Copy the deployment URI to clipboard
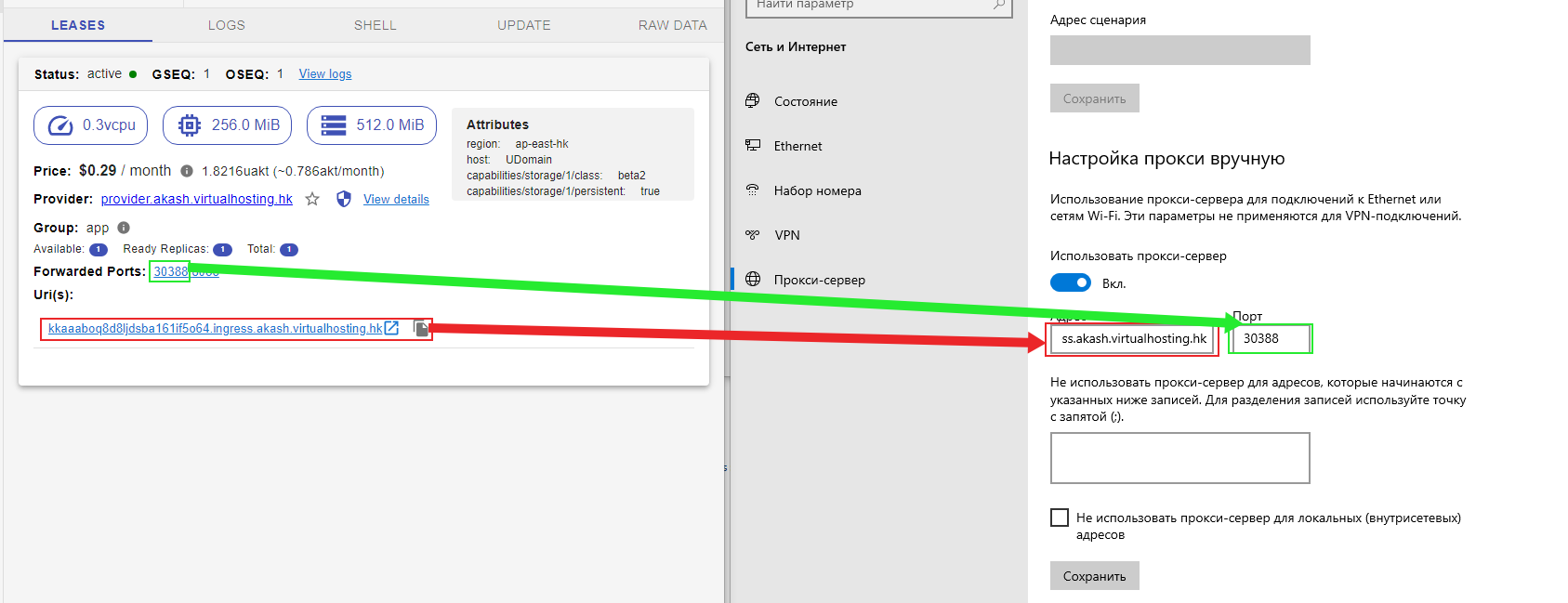1568x603 pixels. 421,329
